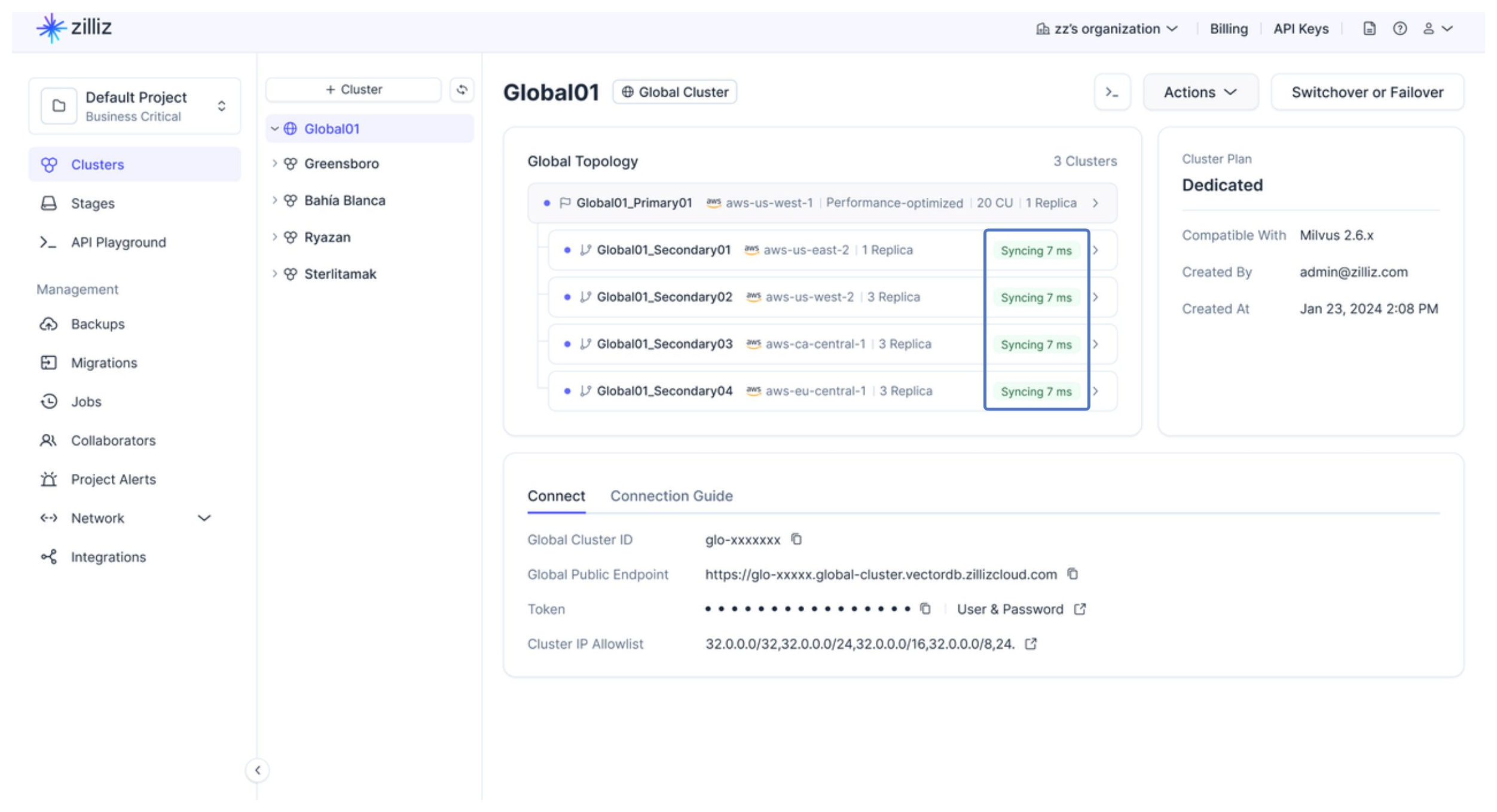Screen dimensions: 1497x812
Task: Open the terminal console icon button
Action: point(1111,92)
